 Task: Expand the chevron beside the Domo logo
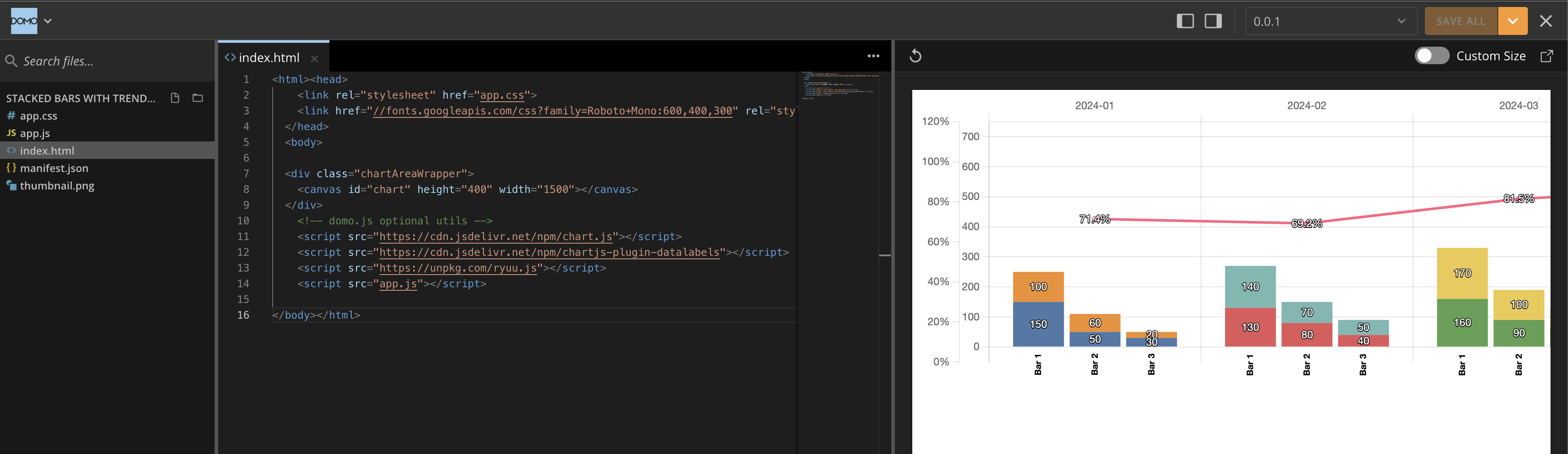[48, 20]
